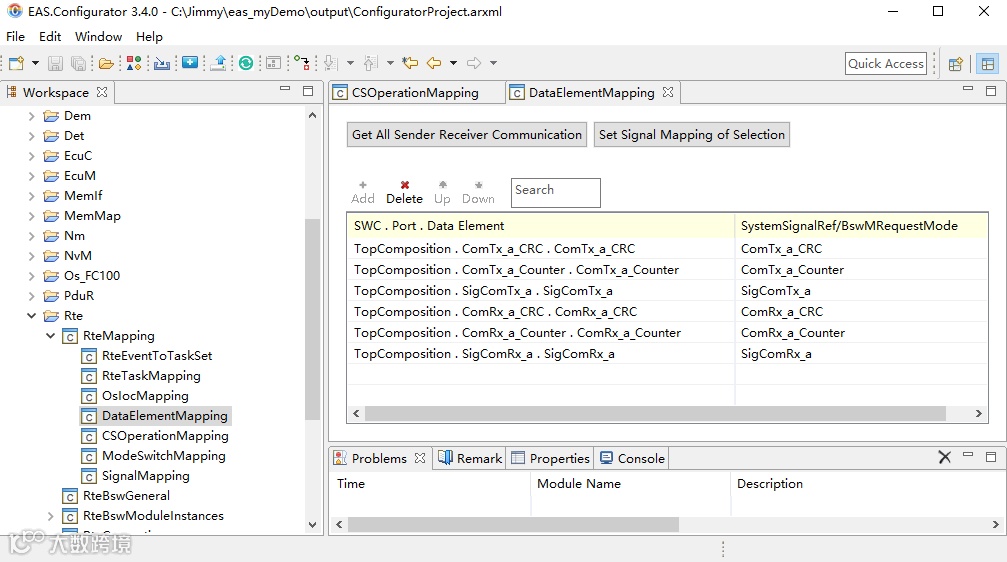Viewport: 1007px width, 562px height.
Task: Expand the EcuC folder
Action: [31, 156]
